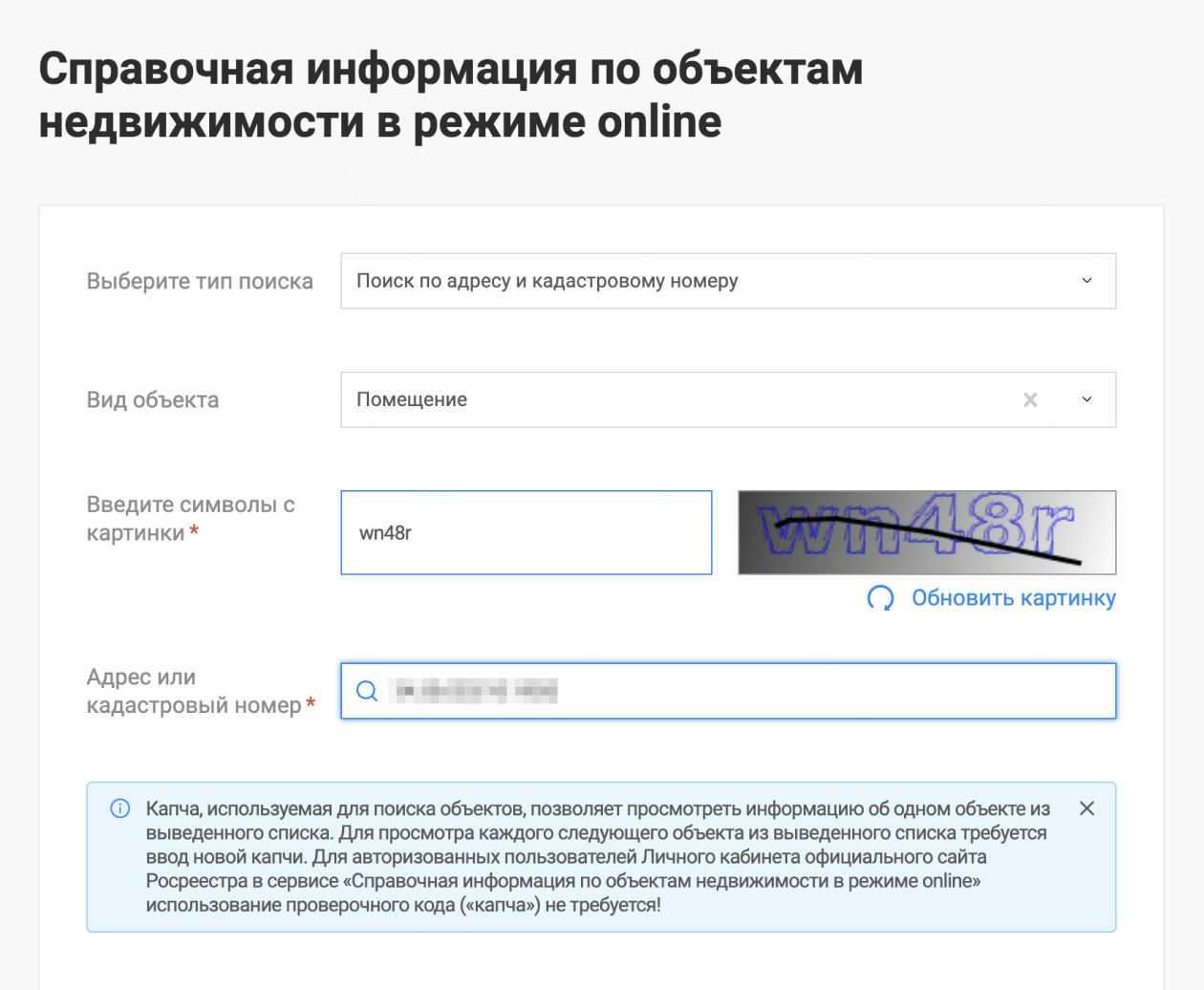1204x990 pixels.
Task: Expand the search type dropdown arrow
Action: [1086, 281]
